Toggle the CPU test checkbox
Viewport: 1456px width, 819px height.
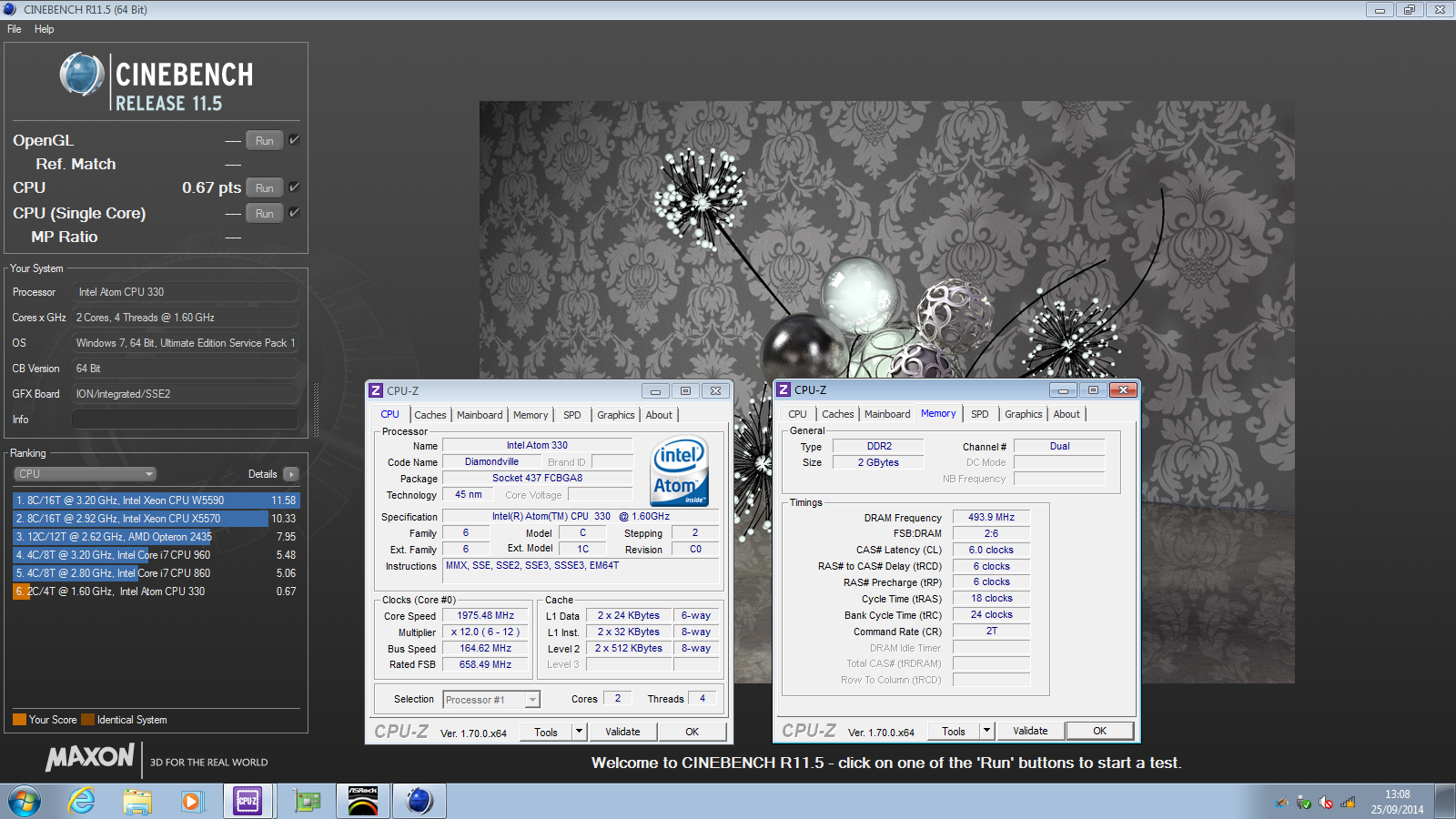[294, 187]
